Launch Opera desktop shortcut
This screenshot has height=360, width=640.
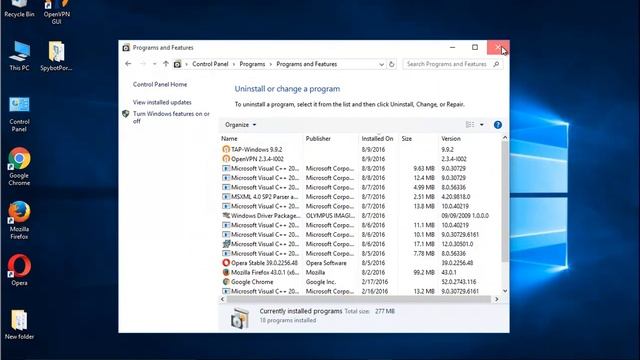[x=19, y=270]
